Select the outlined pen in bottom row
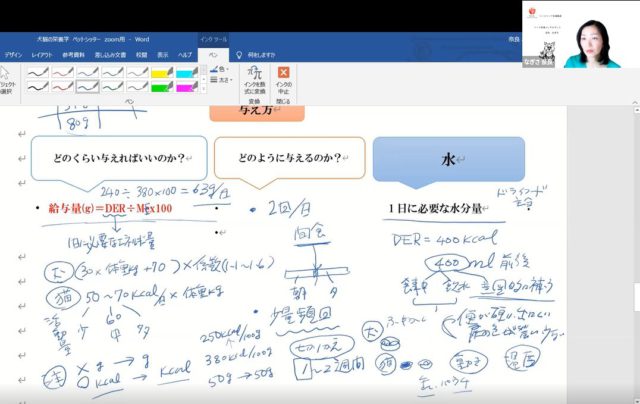Viewport: 640px width, 404px height. (x=136, y=86)
